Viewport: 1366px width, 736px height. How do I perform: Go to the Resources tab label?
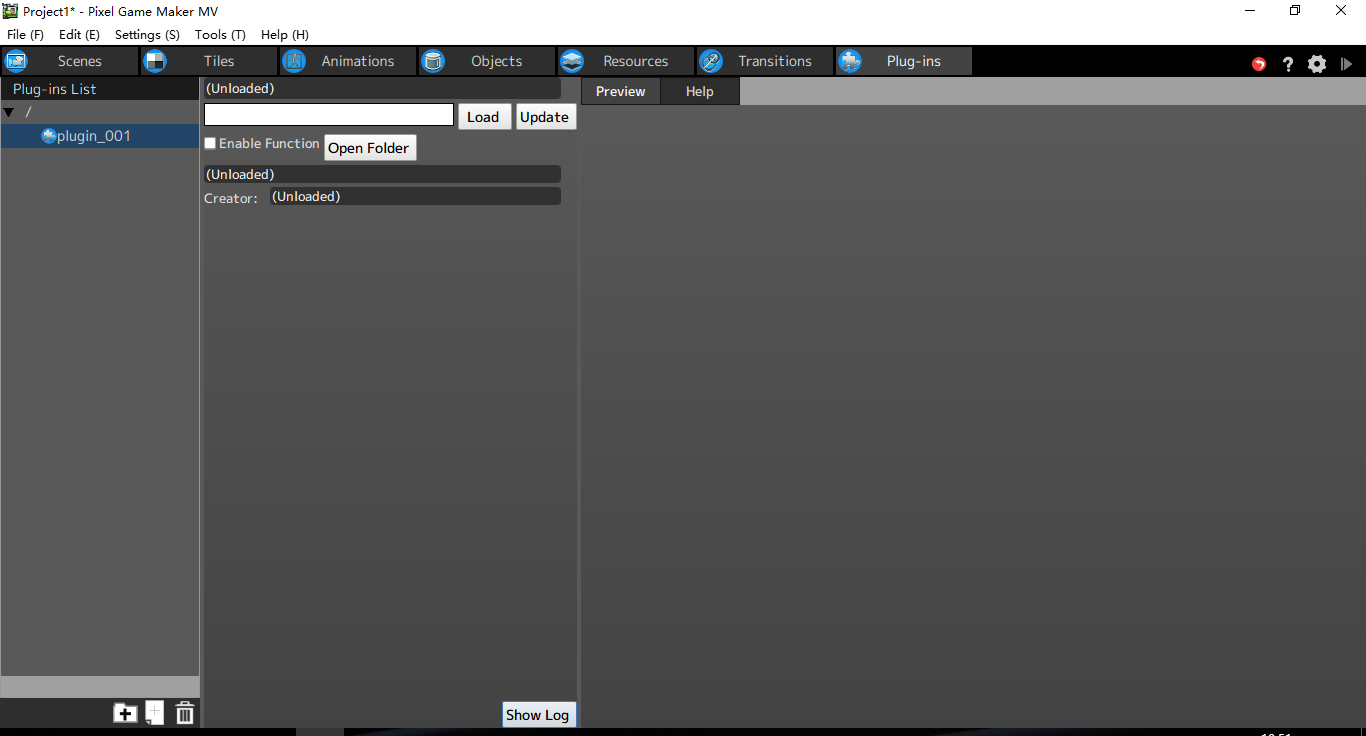[x=635, y=61]
